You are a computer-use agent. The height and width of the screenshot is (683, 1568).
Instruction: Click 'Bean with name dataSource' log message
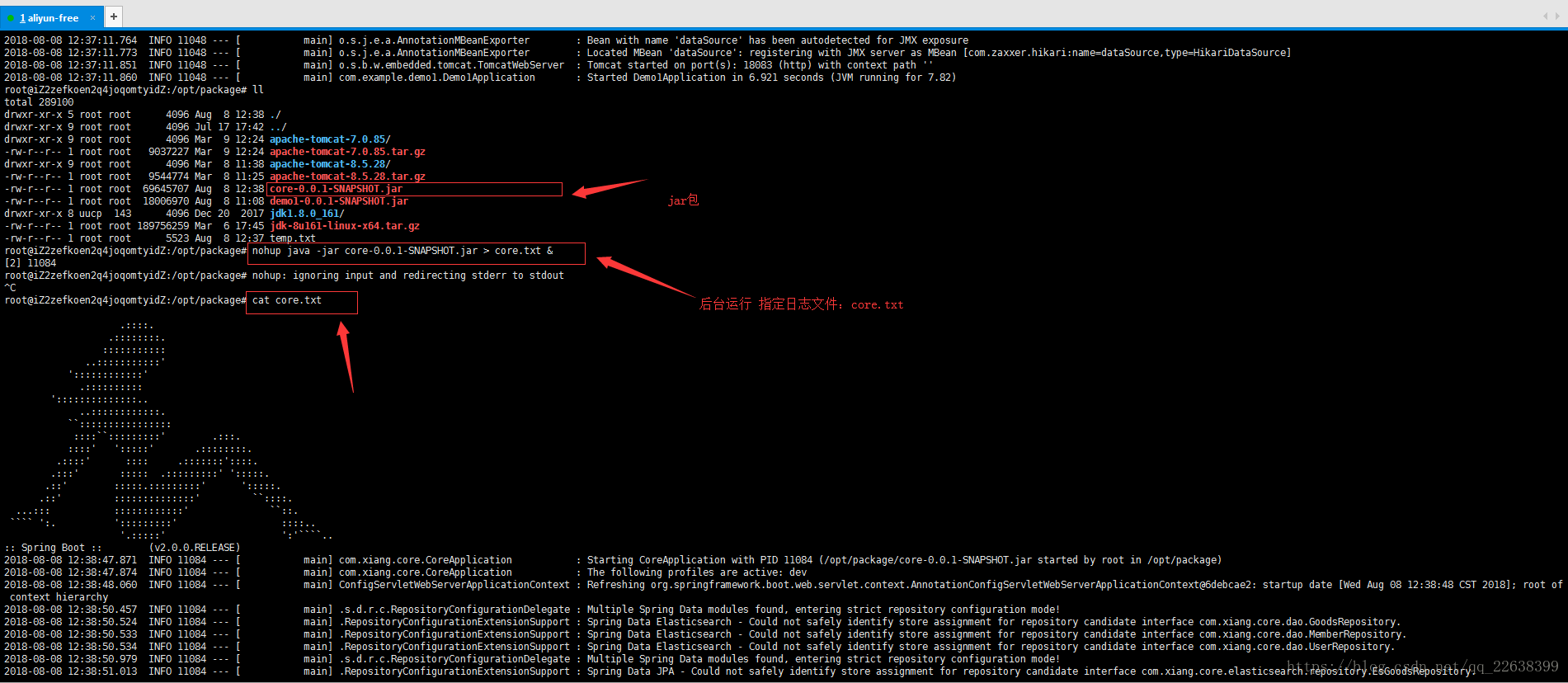[778, 40]
